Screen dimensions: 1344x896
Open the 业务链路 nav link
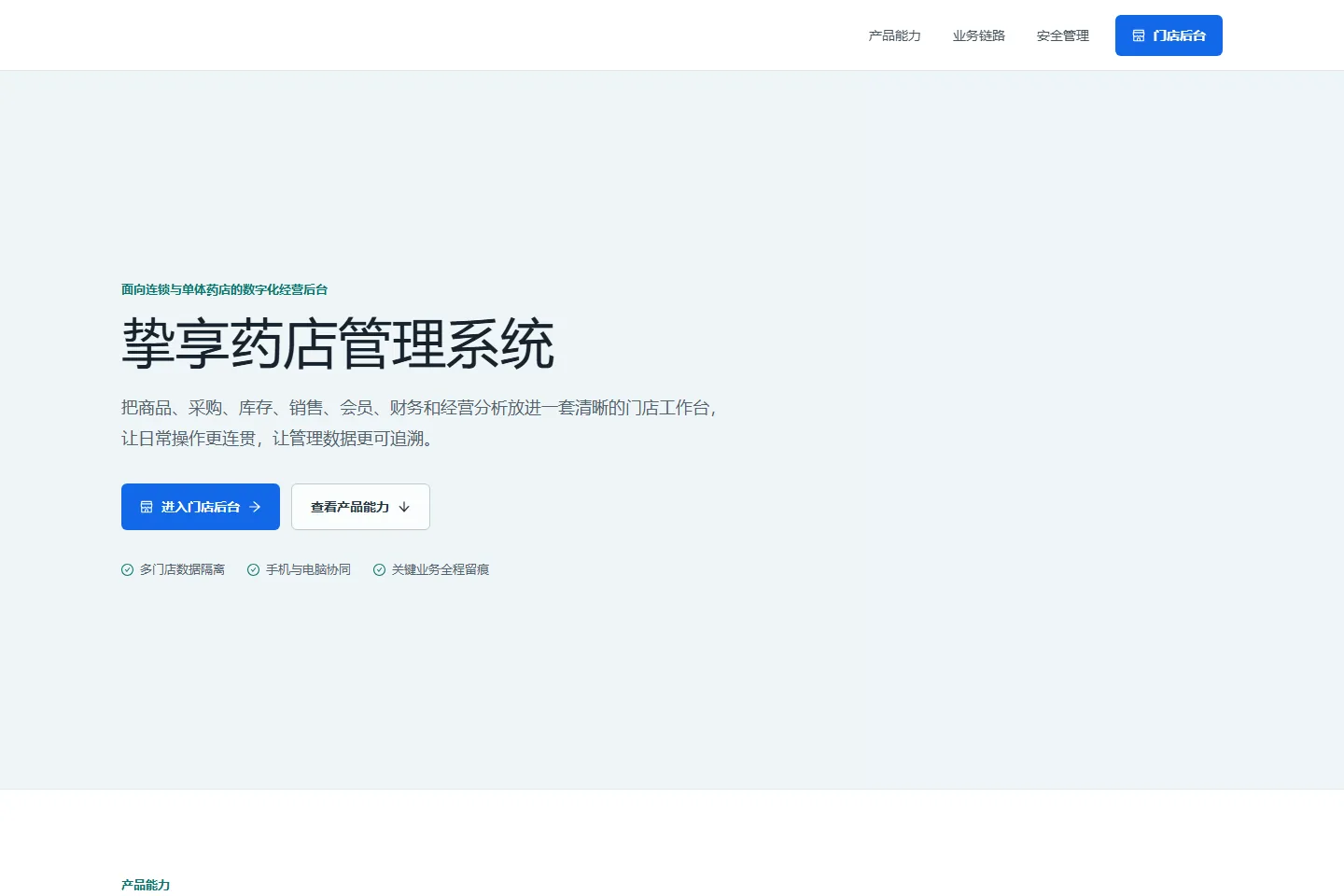tap(978, 35)
